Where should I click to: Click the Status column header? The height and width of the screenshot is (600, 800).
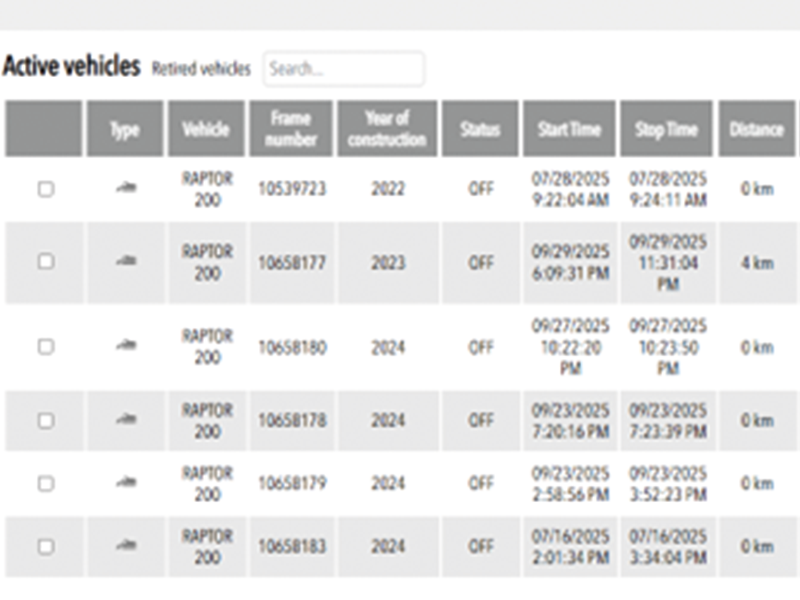(x=480, y=129)
